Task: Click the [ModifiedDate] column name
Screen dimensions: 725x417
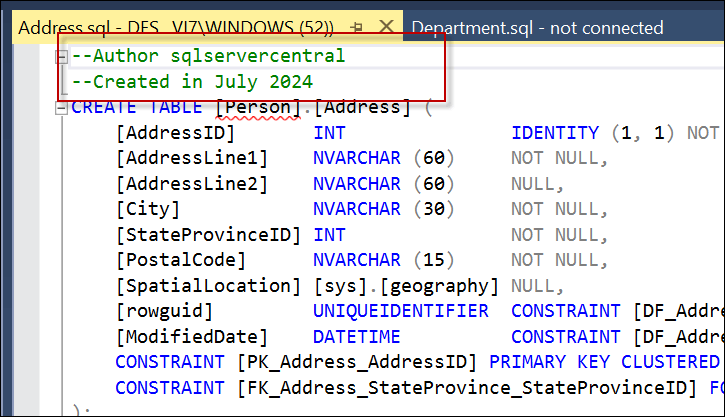Action: point(192,337)
